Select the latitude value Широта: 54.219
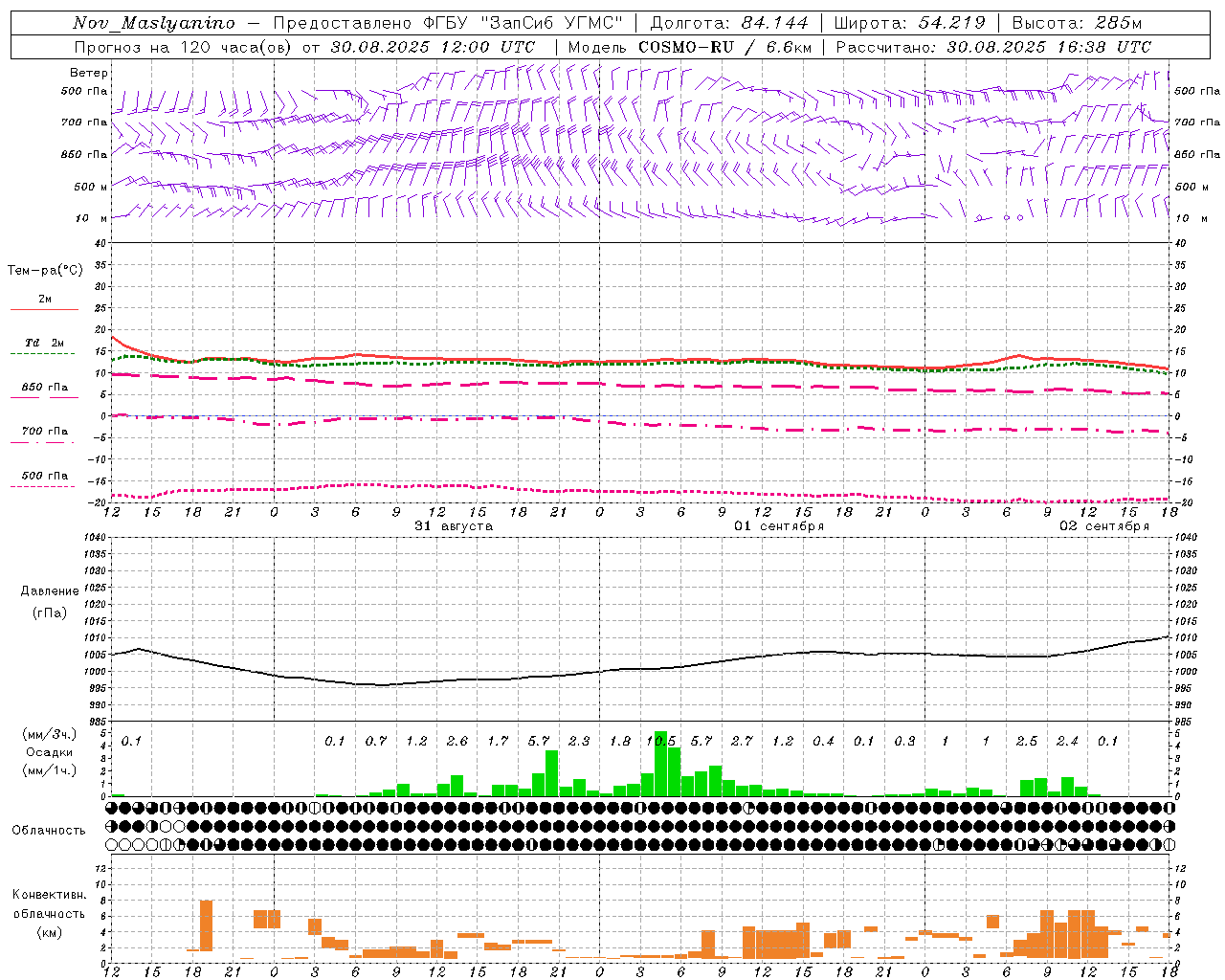This screenshot has height=980, width=1225. (910, 23)
